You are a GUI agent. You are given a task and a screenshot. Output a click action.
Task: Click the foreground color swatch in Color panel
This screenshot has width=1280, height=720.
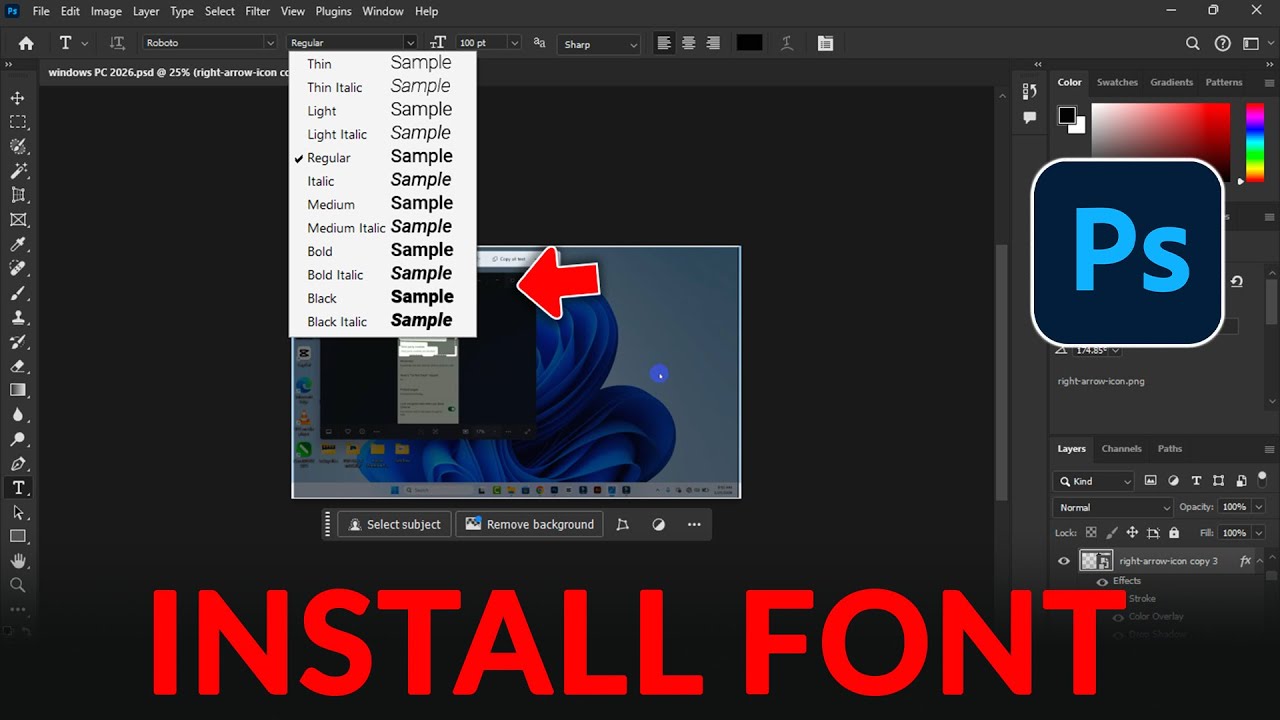pos(1067,114)
